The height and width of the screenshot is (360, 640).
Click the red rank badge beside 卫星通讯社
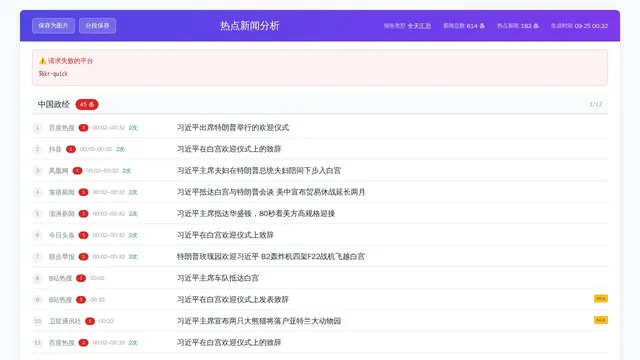point(90,321)
